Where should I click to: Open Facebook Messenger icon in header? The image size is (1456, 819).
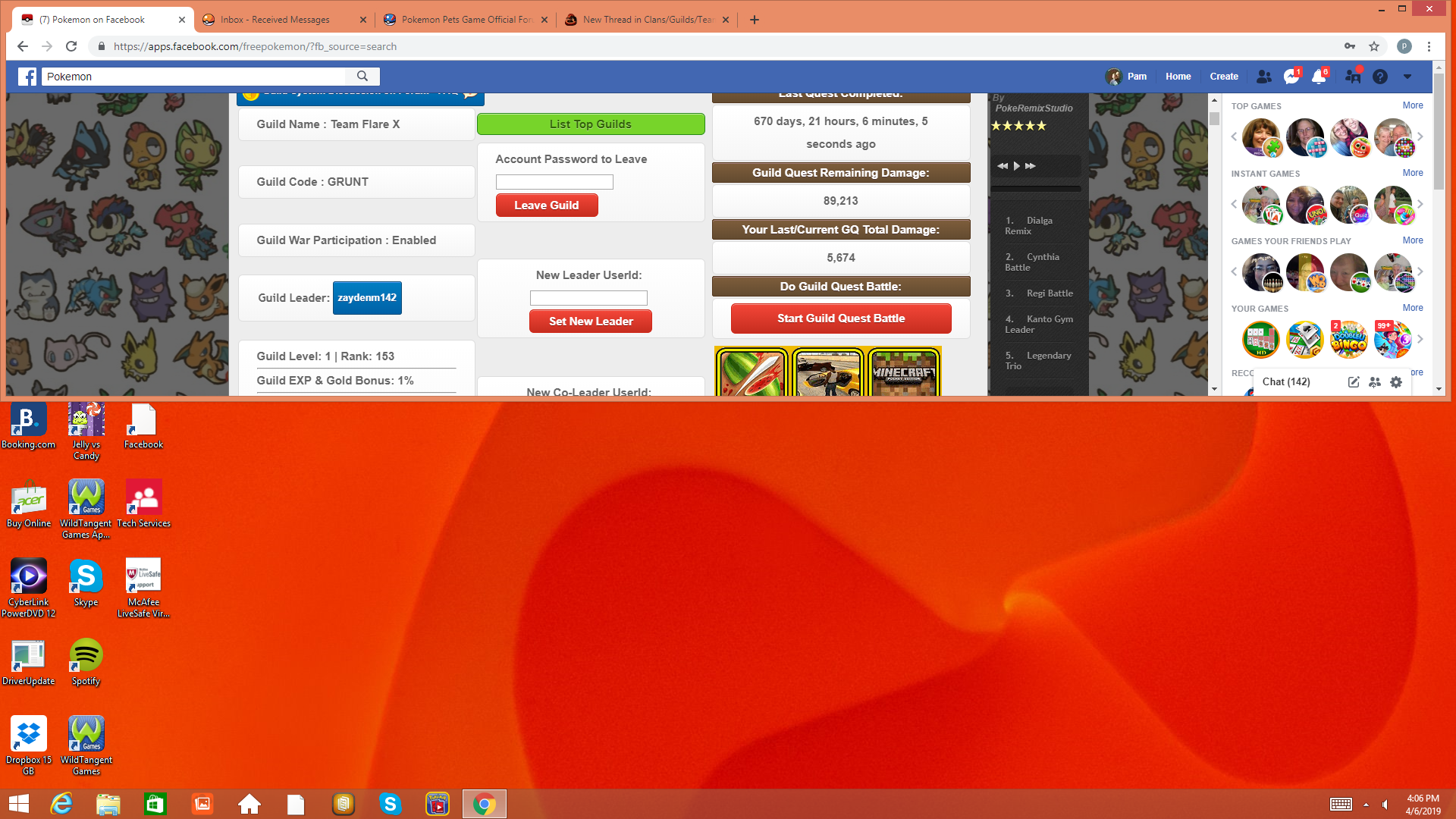[x=1291, y=77]
